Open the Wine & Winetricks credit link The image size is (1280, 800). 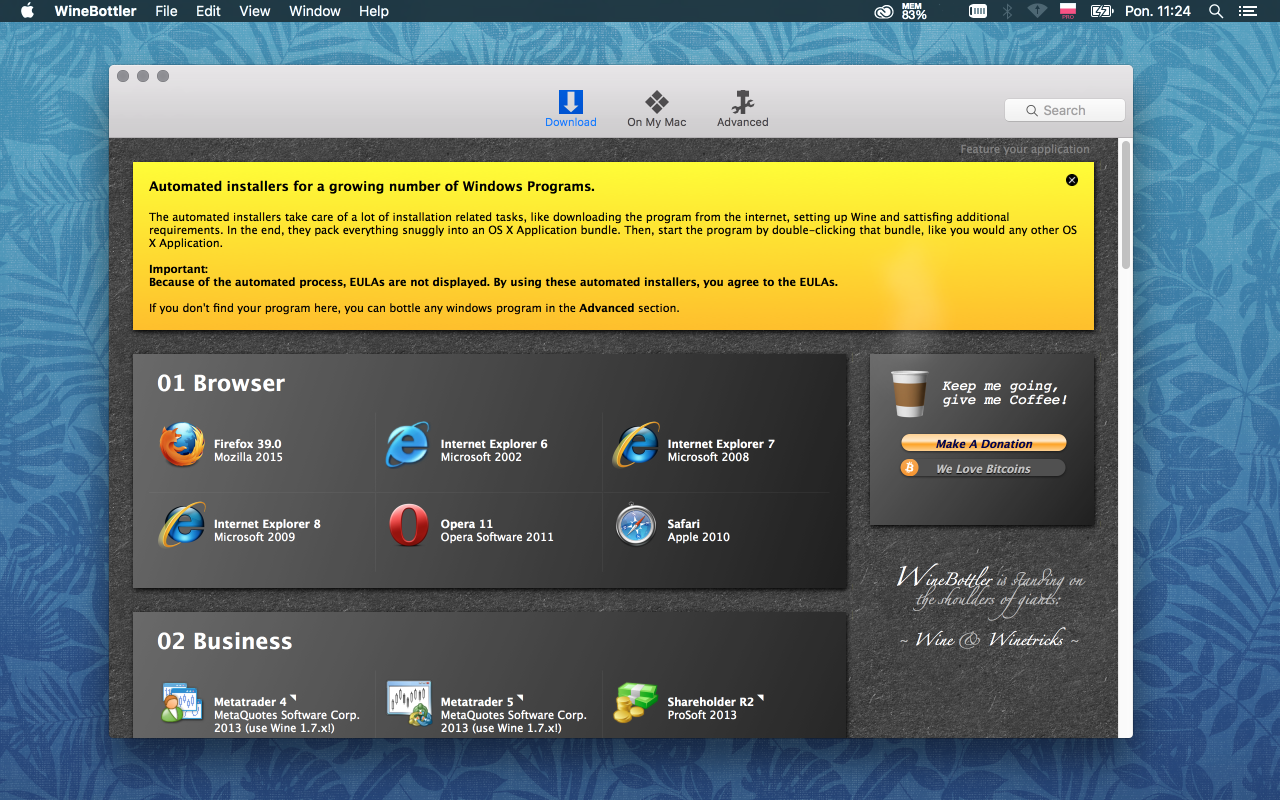point(989,639)
